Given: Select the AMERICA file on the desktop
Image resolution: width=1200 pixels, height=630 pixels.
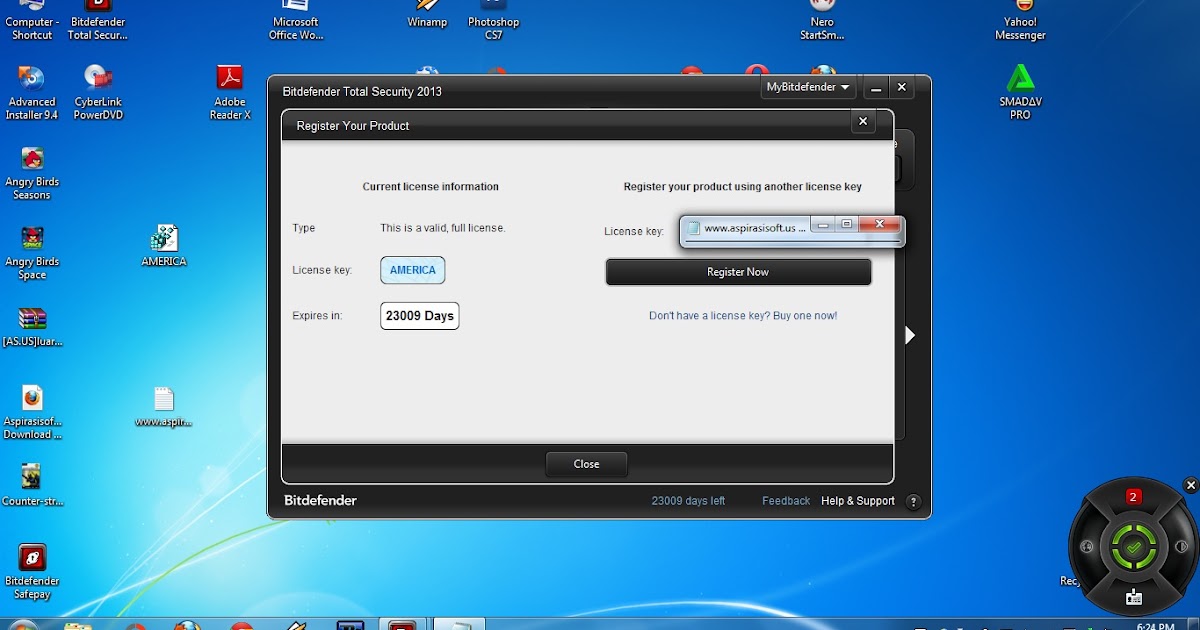Looking at the screenshot, I should click(164, 246).
